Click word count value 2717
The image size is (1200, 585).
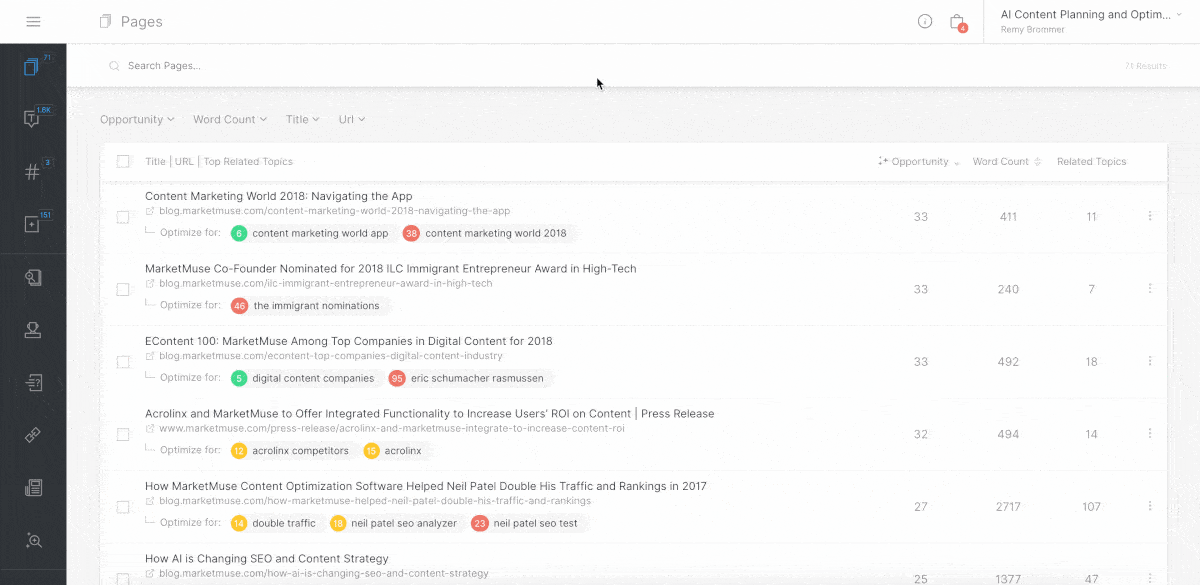pyautogui.click(x=1008, y=507)
